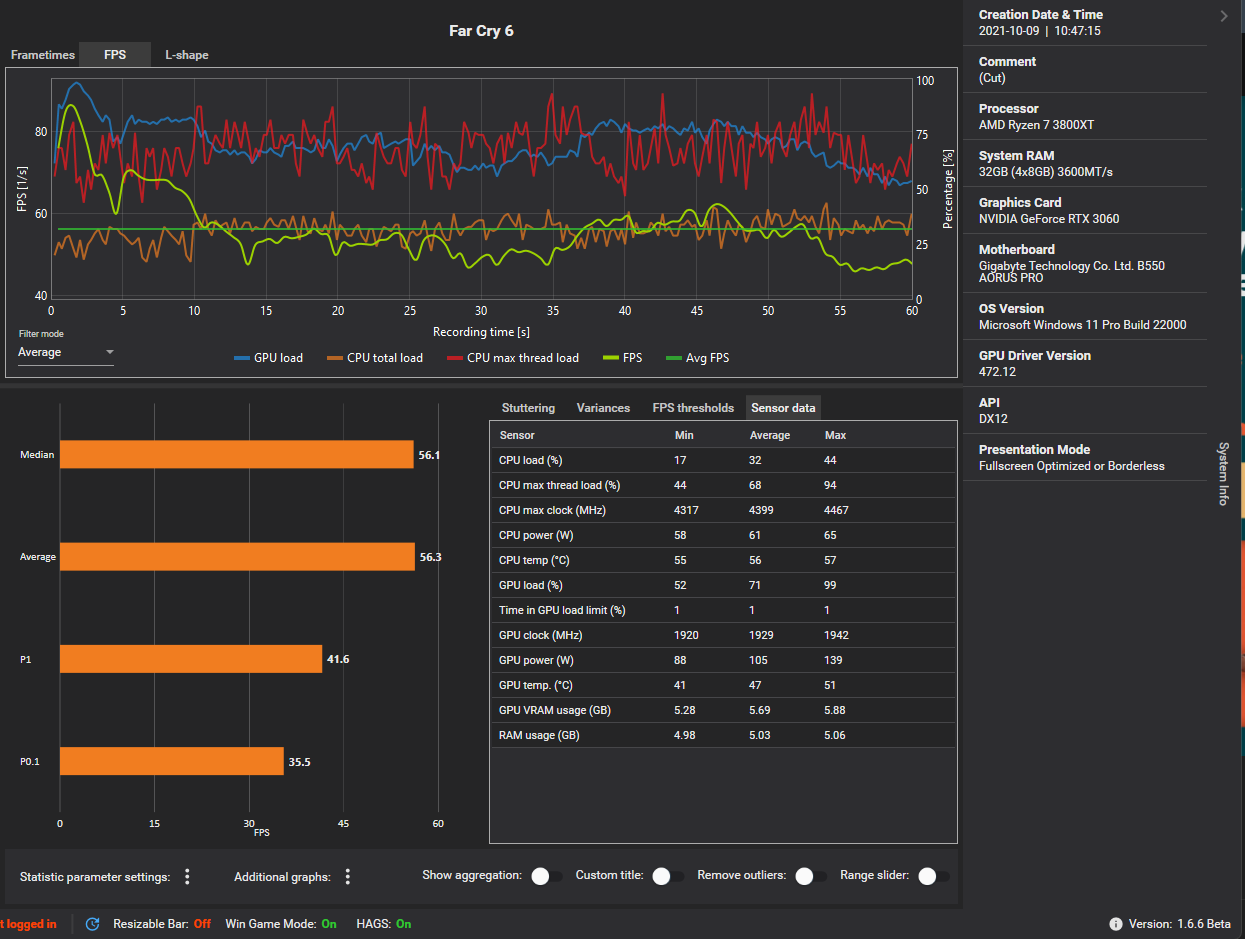This screenshot has height=939, width=1245.
Task: Click the Max column header
Action: point(836,435)
